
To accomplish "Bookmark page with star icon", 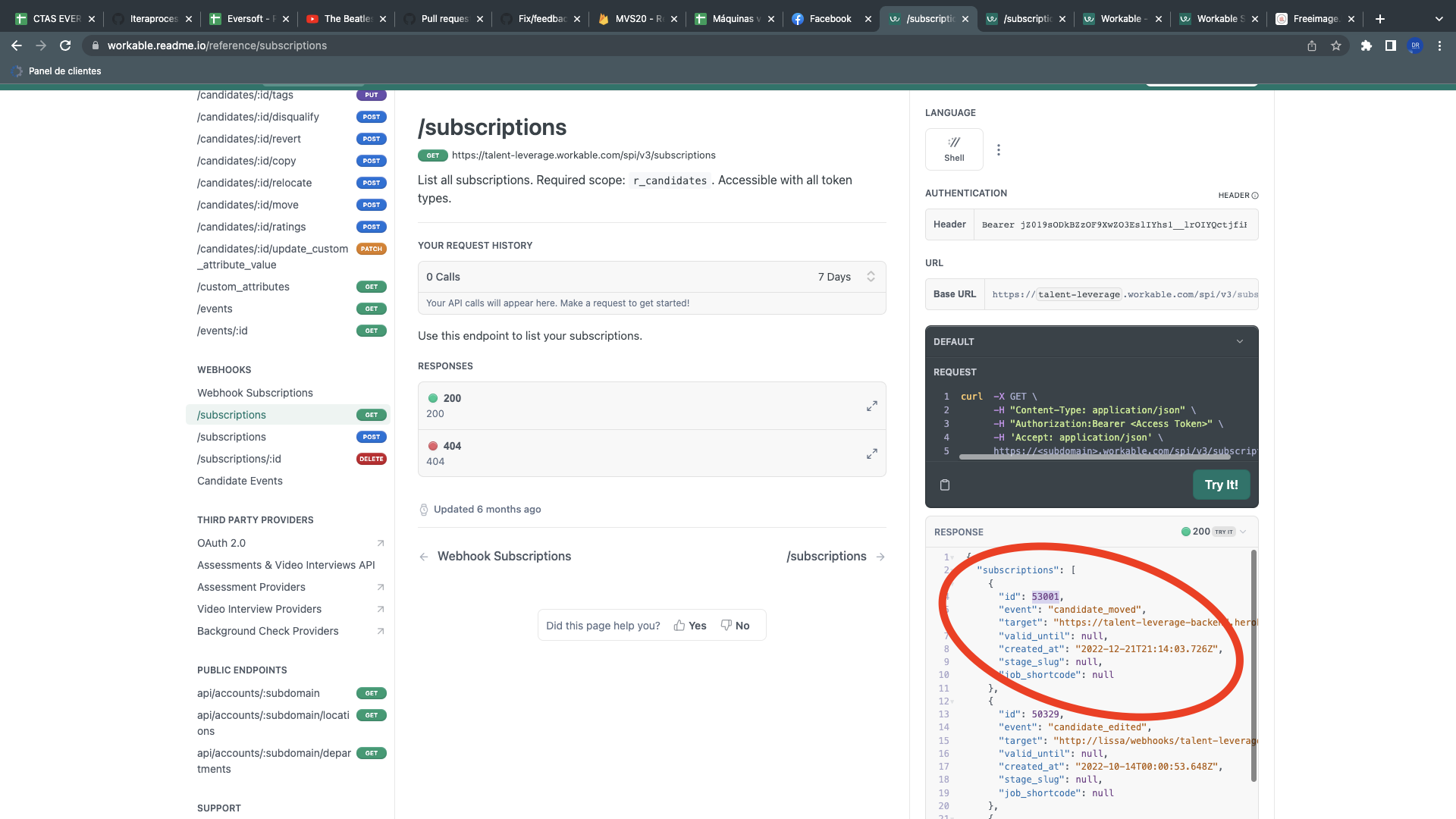I will point(1336,45).
